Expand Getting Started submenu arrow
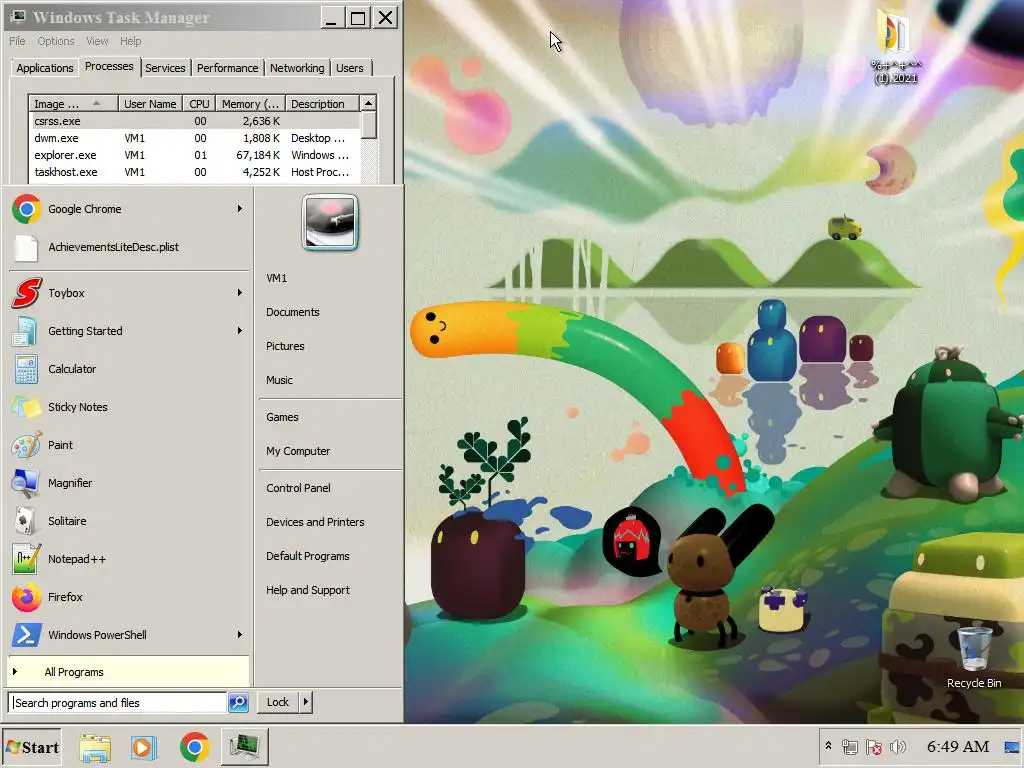The image size is (1024, 768). 240,330
